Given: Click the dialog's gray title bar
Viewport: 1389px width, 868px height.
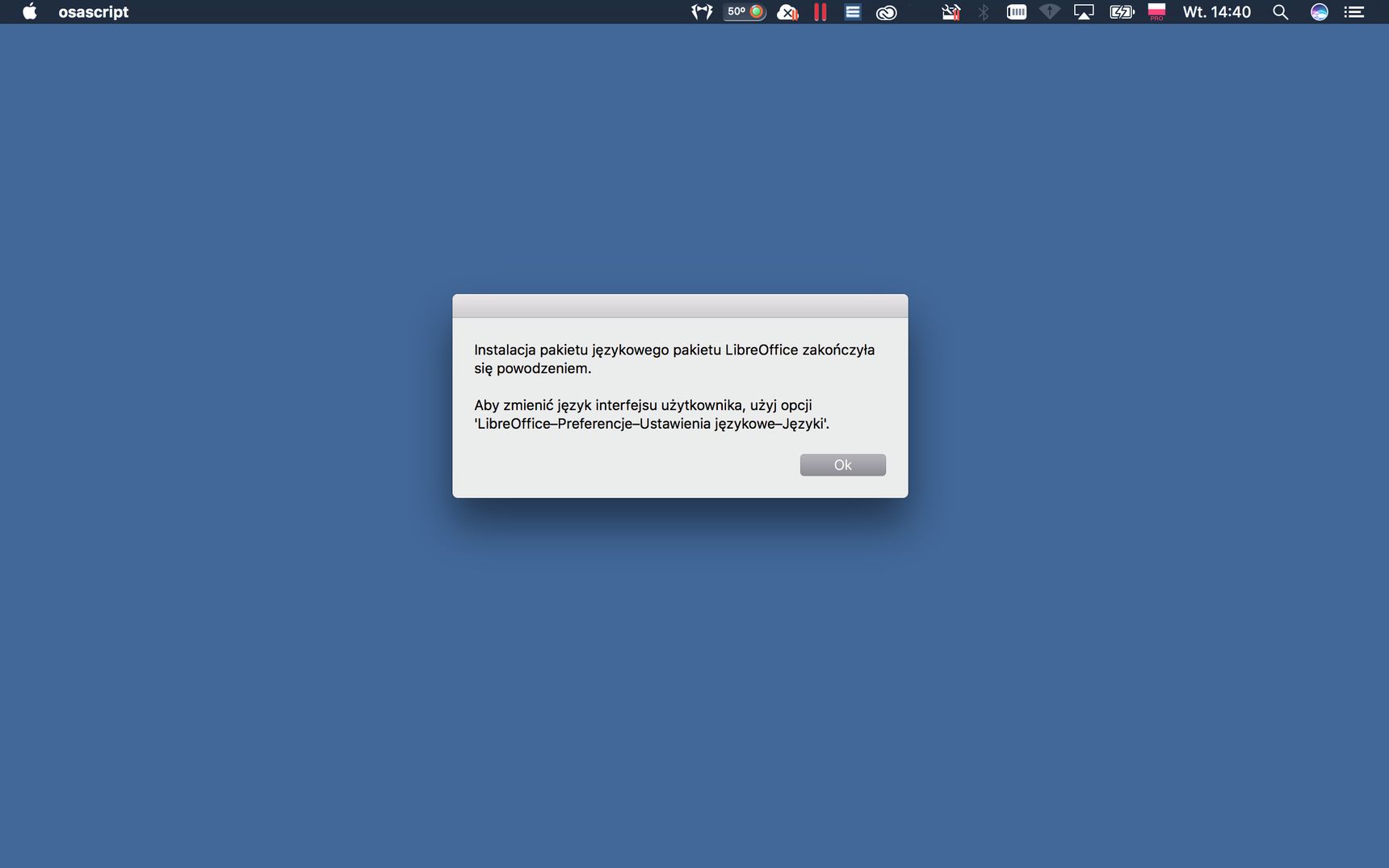Looking at the screenshot, I should click(x=680, y=306).
